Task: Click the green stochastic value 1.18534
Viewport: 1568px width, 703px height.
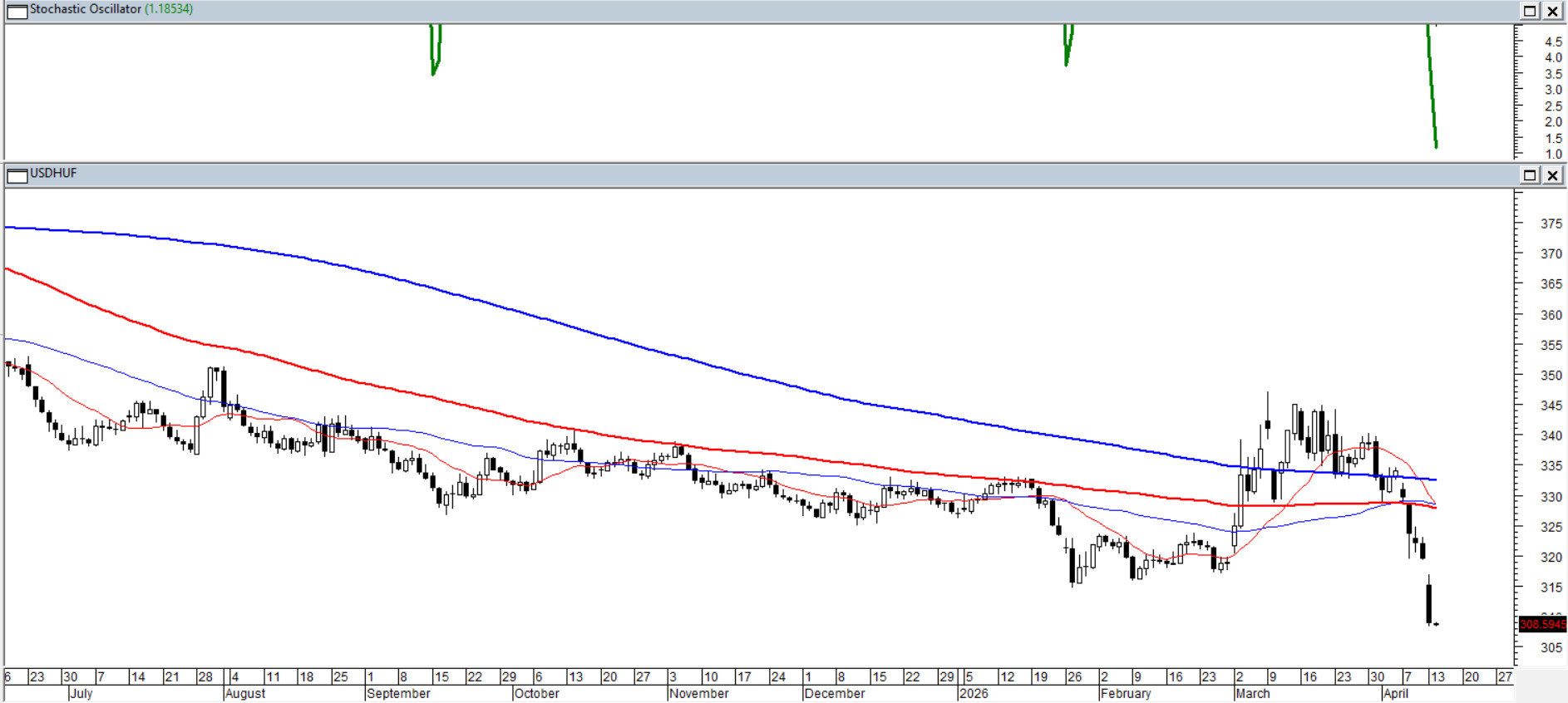Action: (x=169, y=9)
